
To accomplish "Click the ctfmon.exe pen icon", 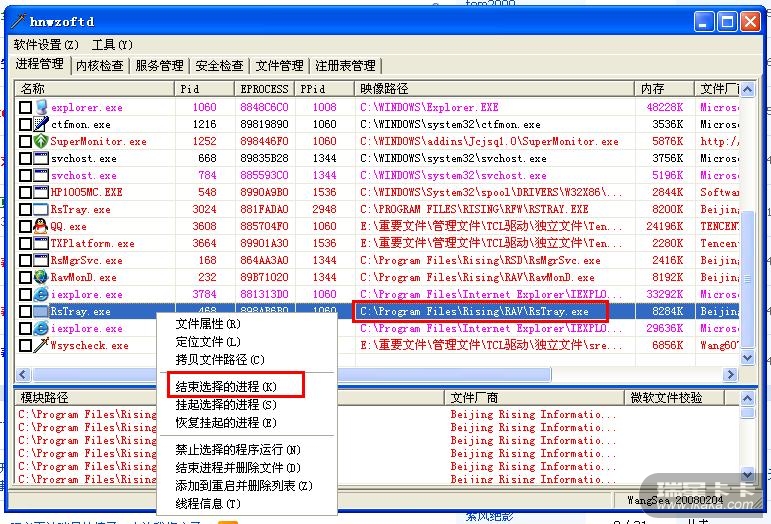I will point(41,124).
